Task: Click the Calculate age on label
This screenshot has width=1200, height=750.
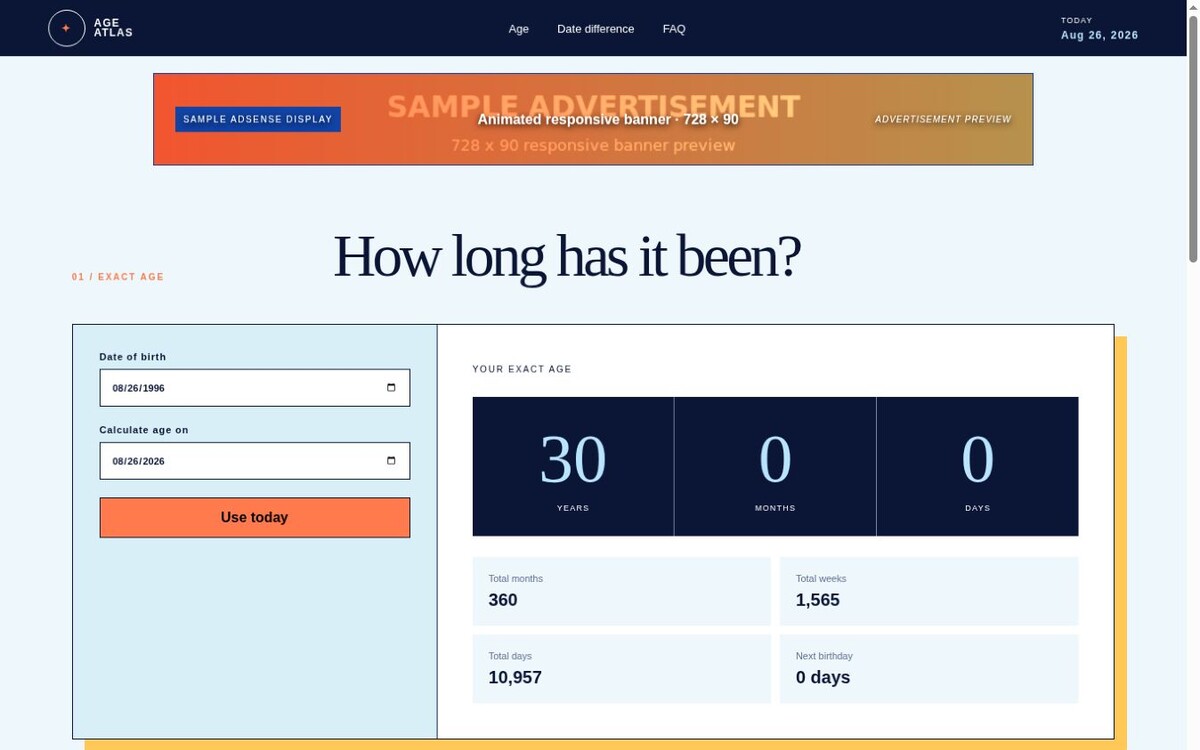Action: [144, 430]
